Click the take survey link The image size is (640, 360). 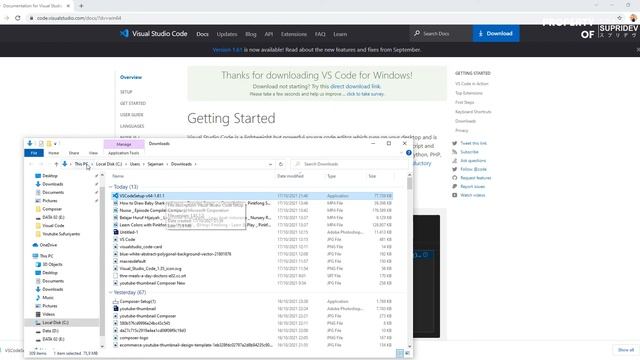pos(365,94)
